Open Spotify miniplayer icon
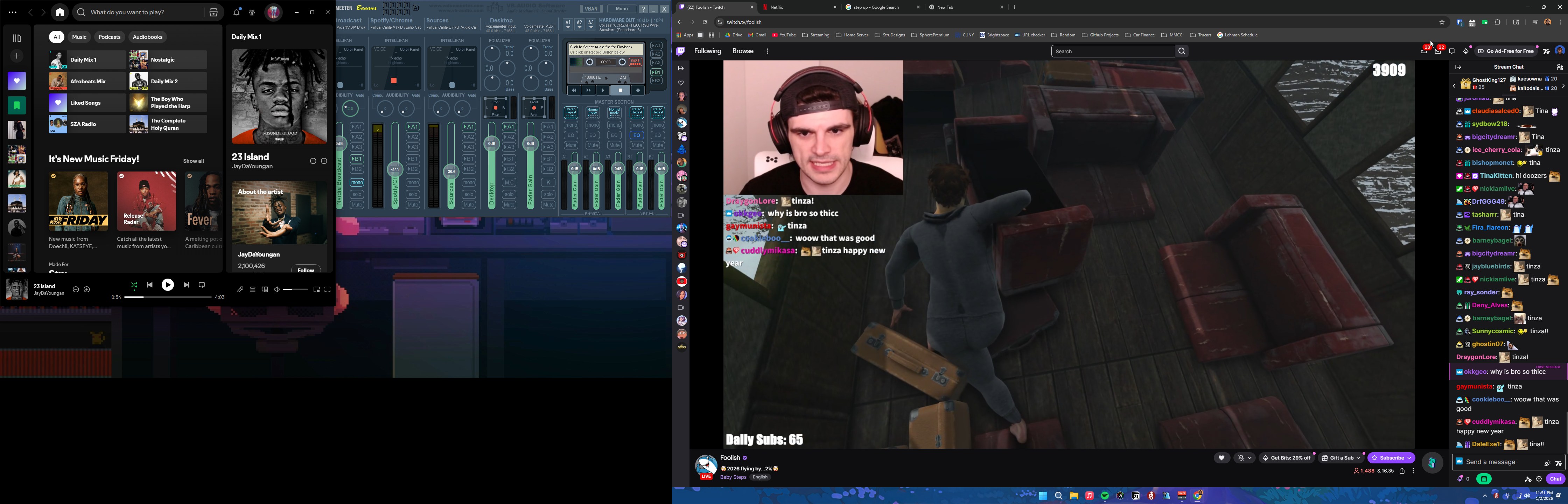Viewport: 1568px width, 504px height. tap(316, 290)
